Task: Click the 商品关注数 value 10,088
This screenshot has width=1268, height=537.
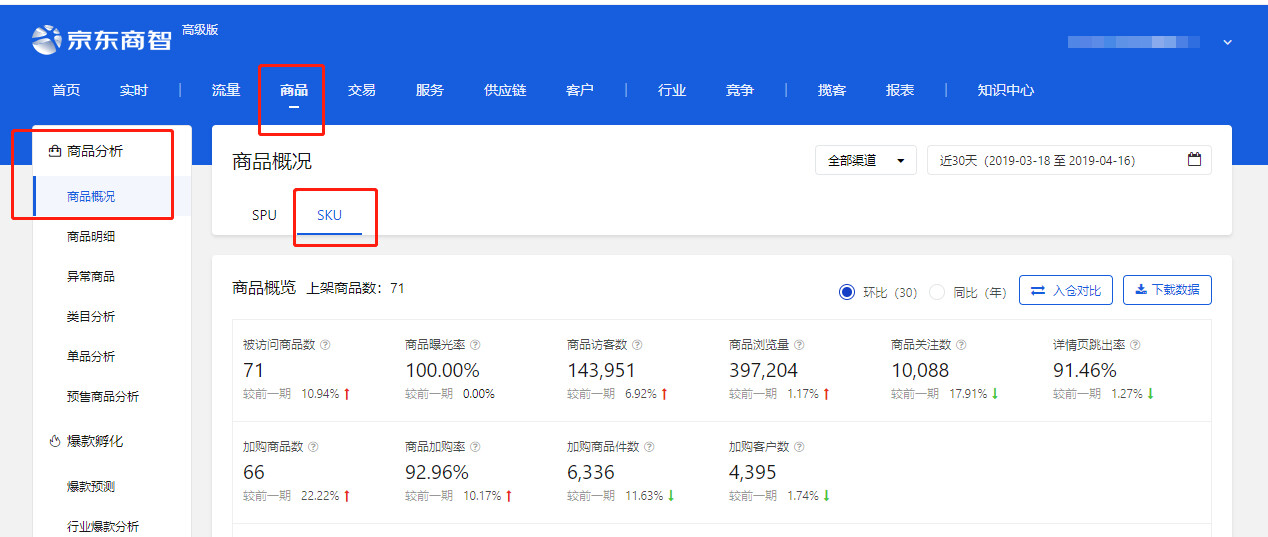Action: coord(921,370)
